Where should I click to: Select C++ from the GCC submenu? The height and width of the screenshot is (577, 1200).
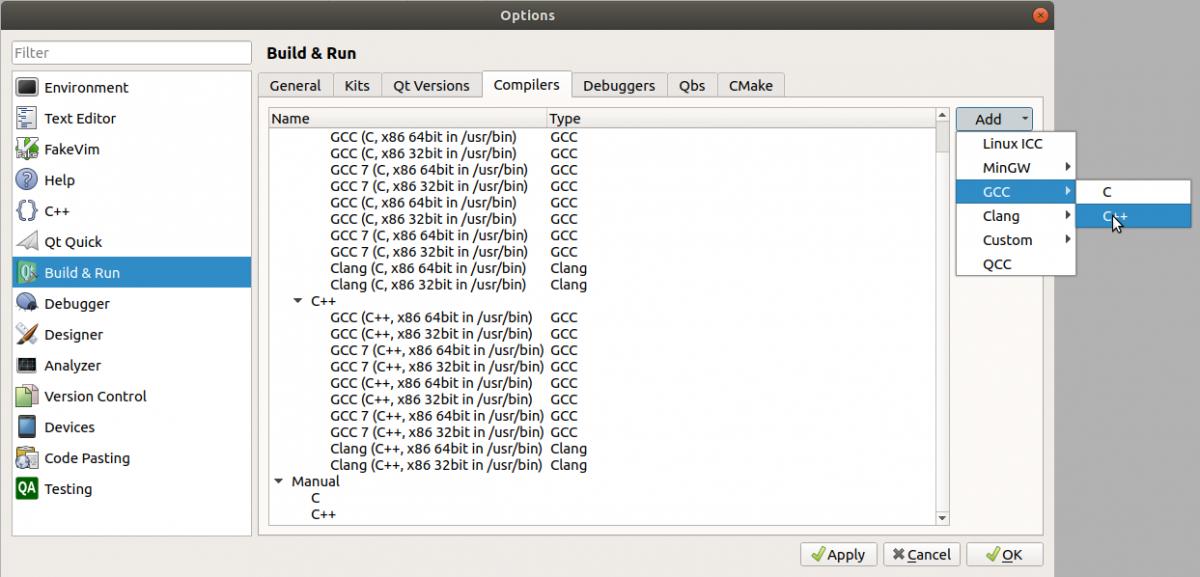[x=1133, y=215]
